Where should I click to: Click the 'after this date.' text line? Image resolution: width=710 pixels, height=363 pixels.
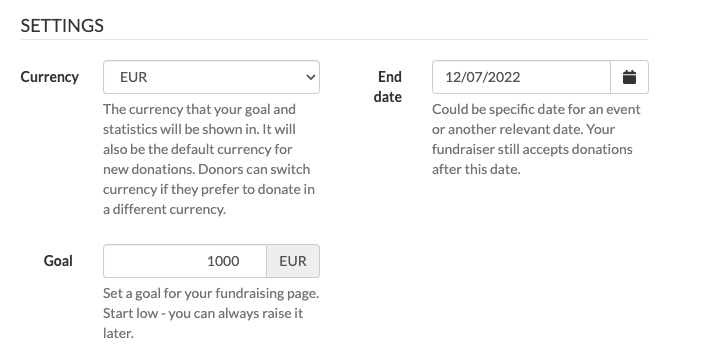tap(476, 169)
